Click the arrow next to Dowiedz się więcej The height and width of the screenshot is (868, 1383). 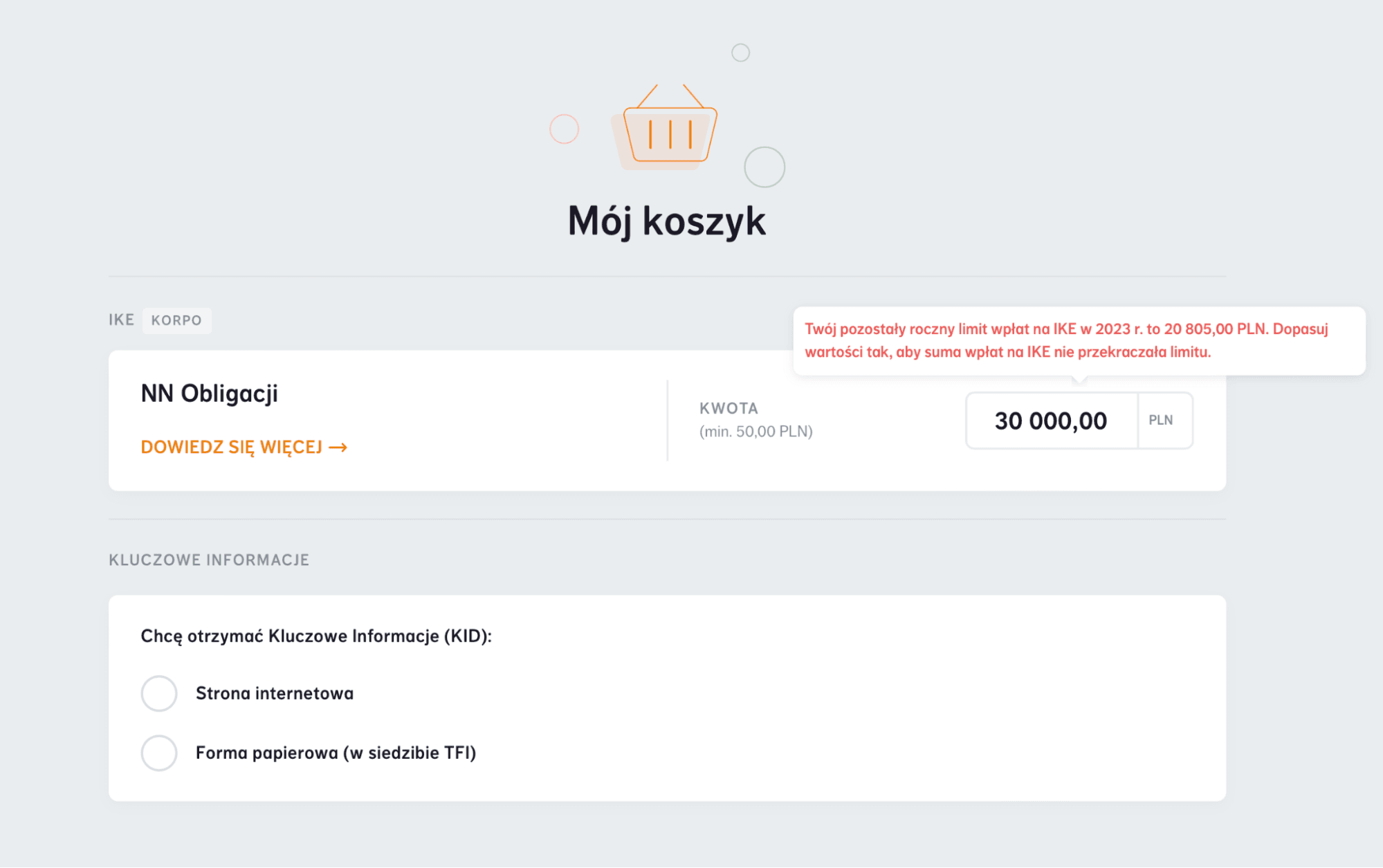point(338,447)
